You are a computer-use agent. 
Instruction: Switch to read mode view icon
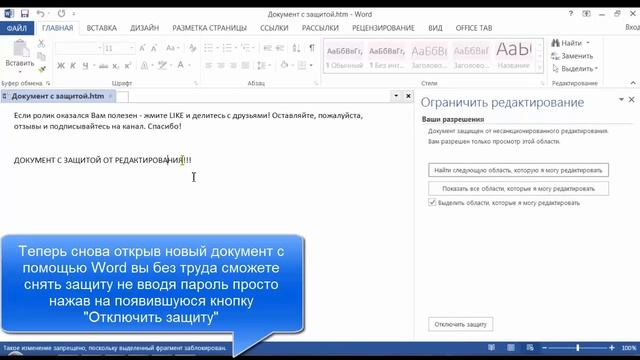pos(491,348)
